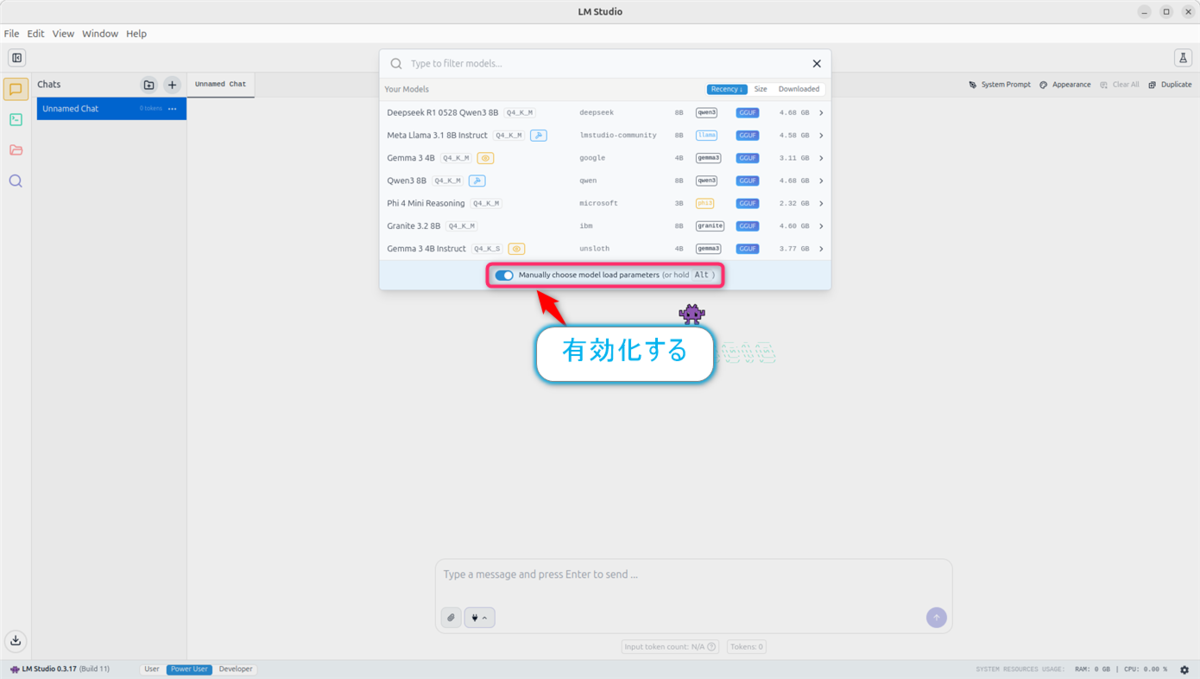
Task: Open the integrations plug dropdown in message box
Action: (480, 618)
